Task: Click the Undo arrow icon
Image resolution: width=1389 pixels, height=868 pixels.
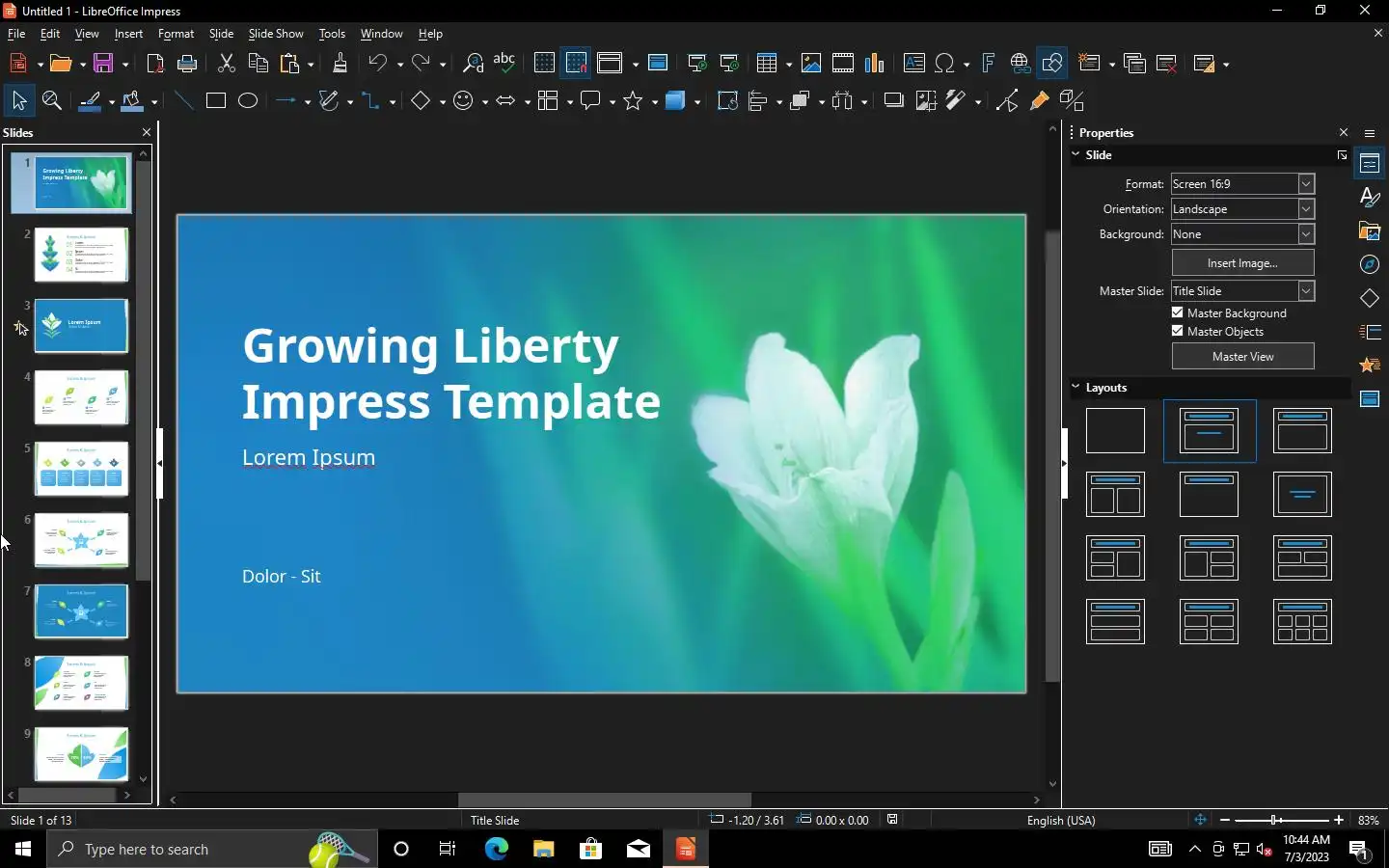Action: (378, 64)
